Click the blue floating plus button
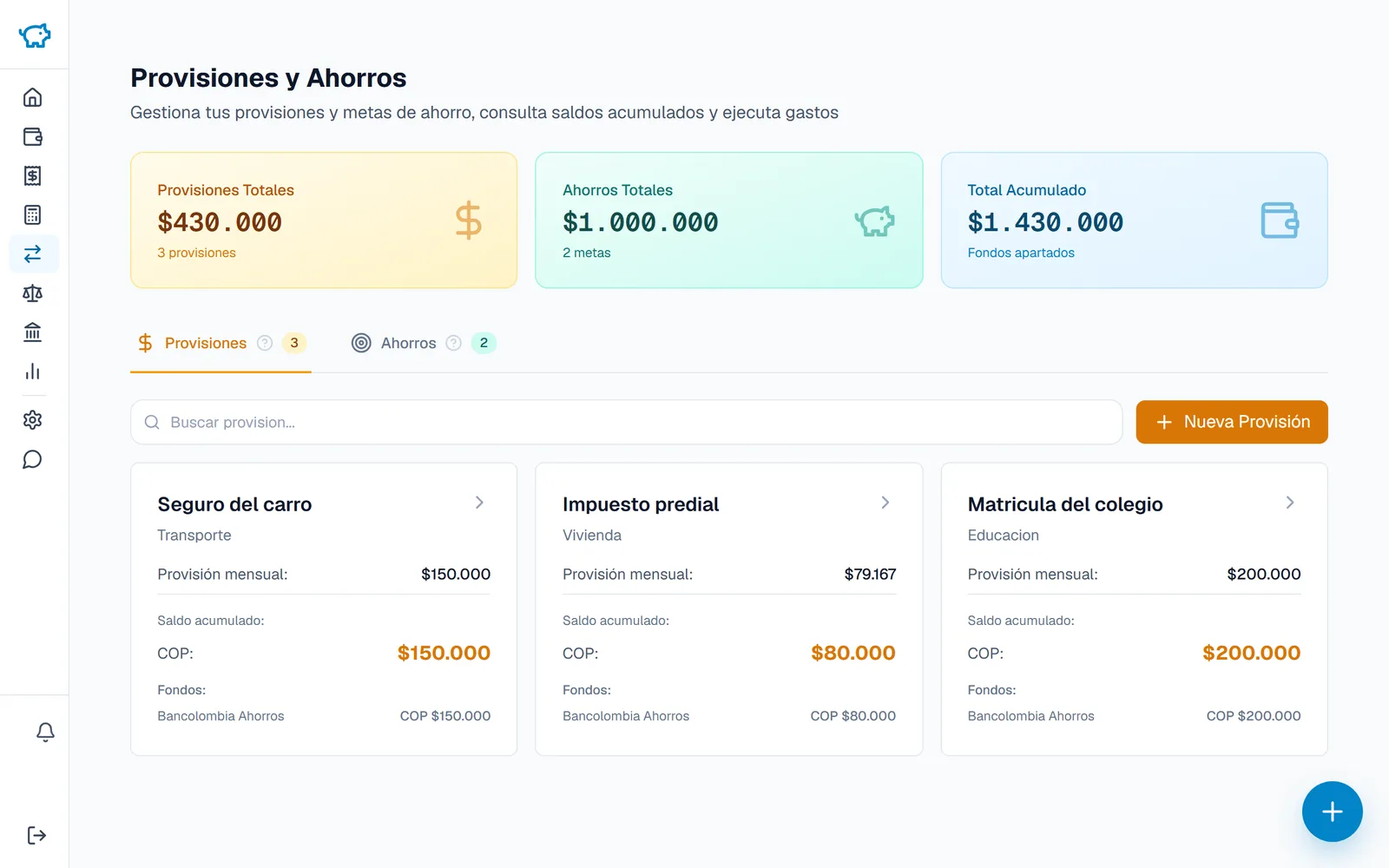This screenshot has width=1389, height=868. [1332, 812]
